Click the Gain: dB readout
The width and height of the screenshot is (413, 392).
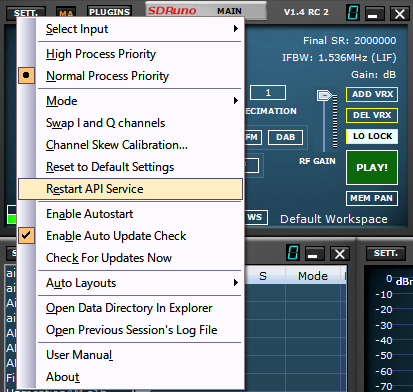coord(373,75)
